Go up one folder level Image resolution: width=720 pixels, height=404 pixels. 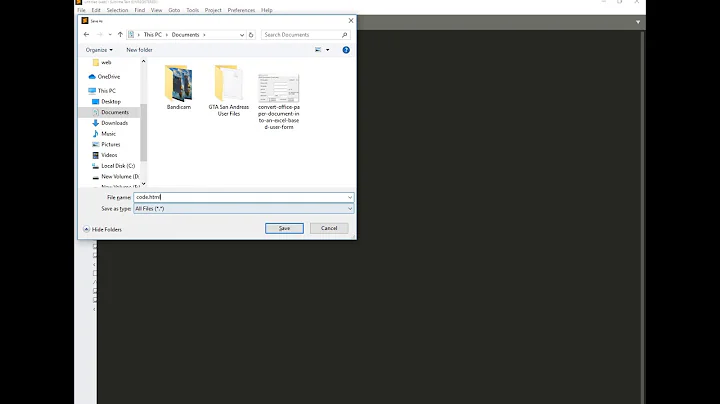(x=120, y=34)
